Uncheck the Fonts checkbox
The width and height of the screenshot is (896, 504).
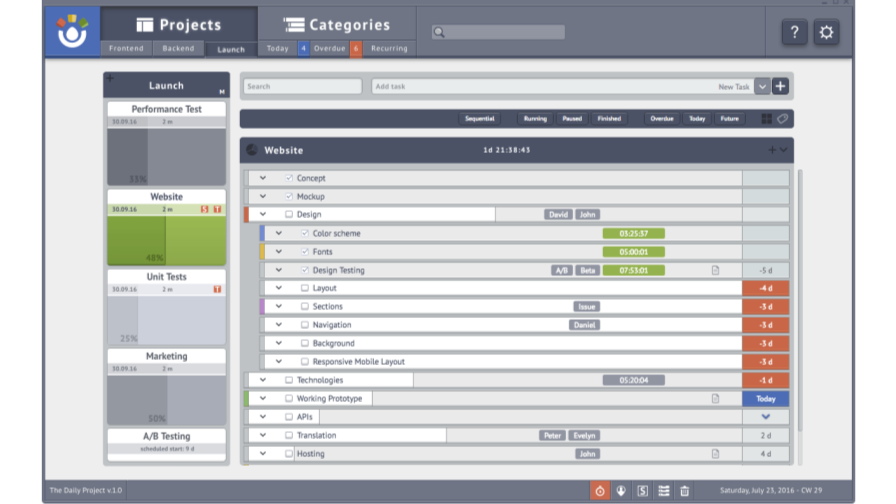tap(305, 251)
